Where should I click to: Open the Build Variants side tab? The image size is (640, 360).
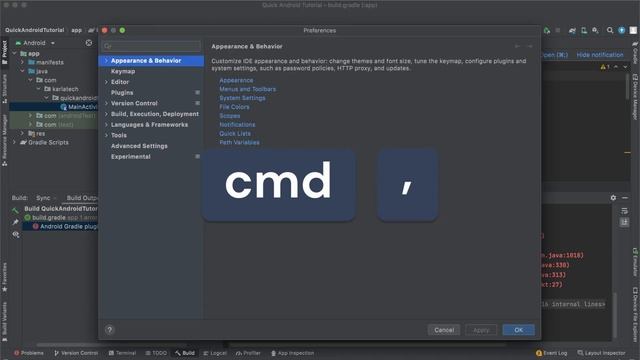click(4, 321)
